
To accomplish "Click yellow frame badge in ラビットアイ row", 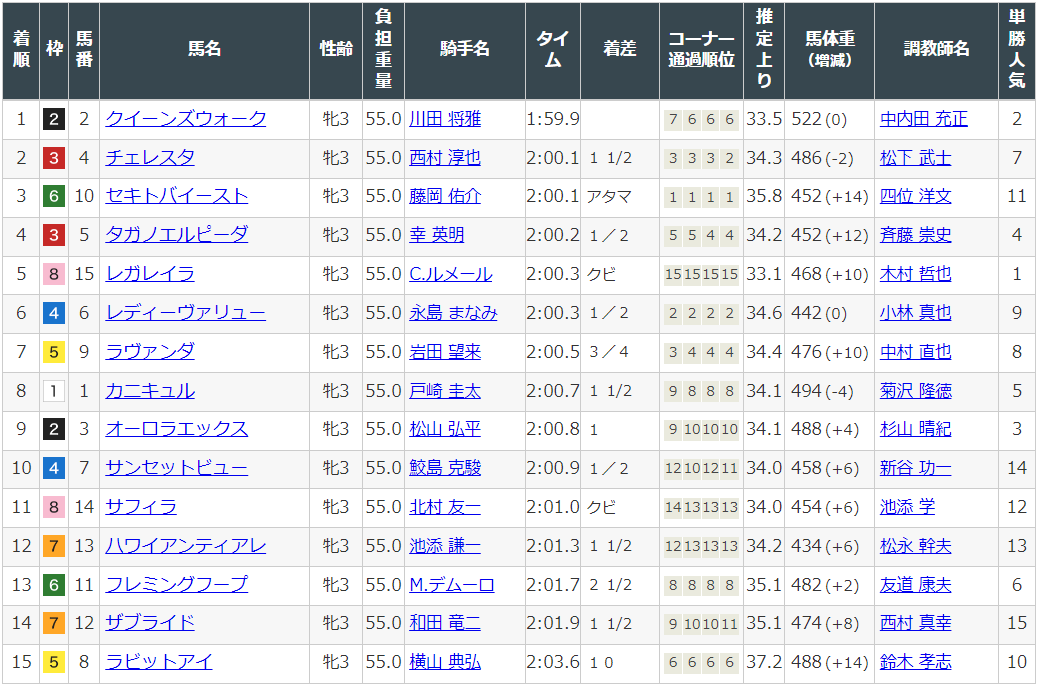I will [x=54, y=662].
